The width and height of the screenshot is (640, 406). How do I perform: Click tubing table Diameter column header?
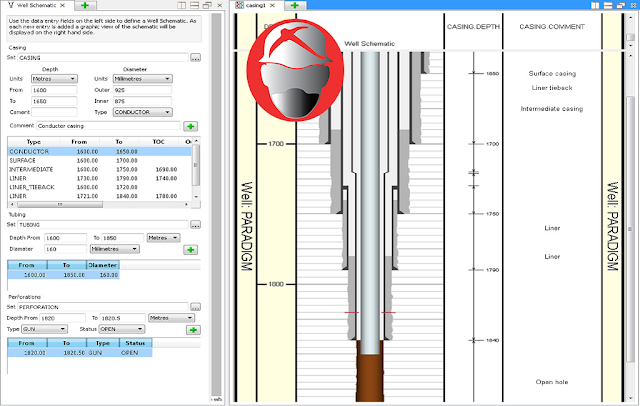[x=103, y=265]
